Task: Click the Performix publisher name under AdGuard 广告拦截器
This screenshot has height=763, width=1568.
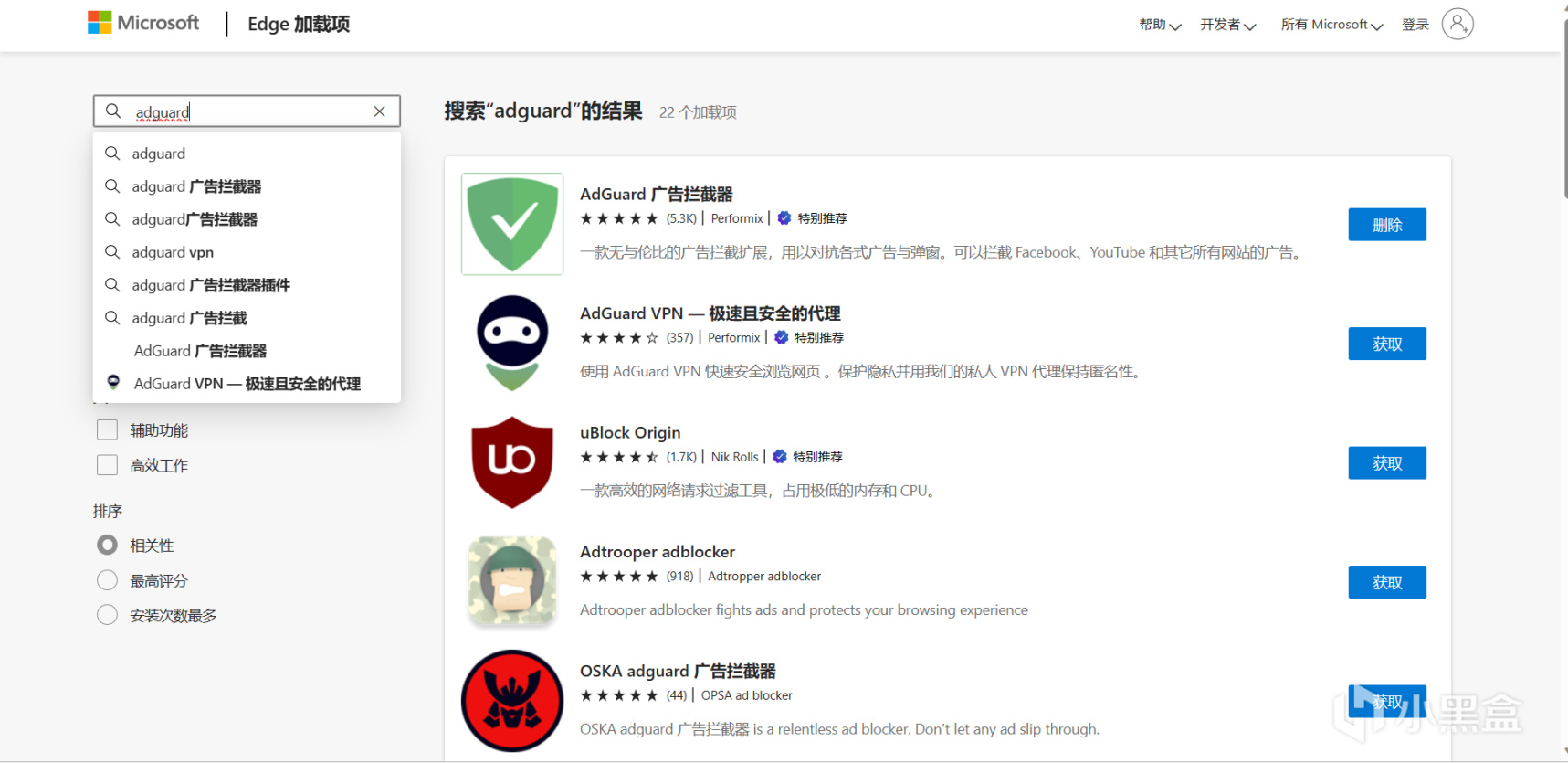Action: [737, 218]
